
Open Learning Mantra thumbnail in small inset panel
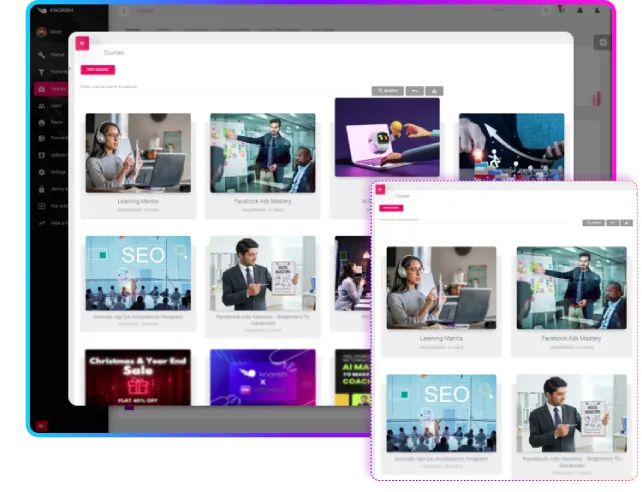click(x=441, y=288)
